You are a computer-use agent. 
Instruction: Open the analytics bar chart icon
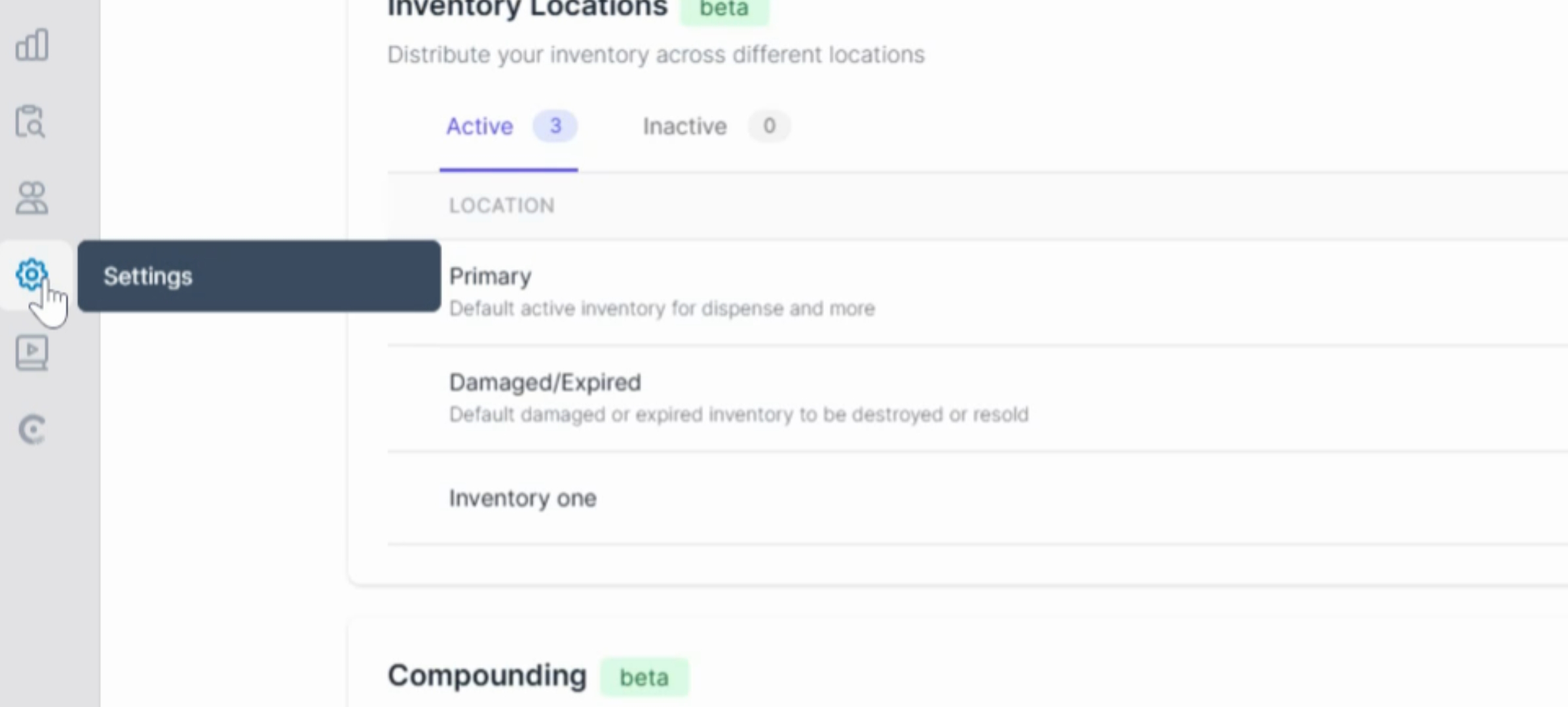pos(31,45)
